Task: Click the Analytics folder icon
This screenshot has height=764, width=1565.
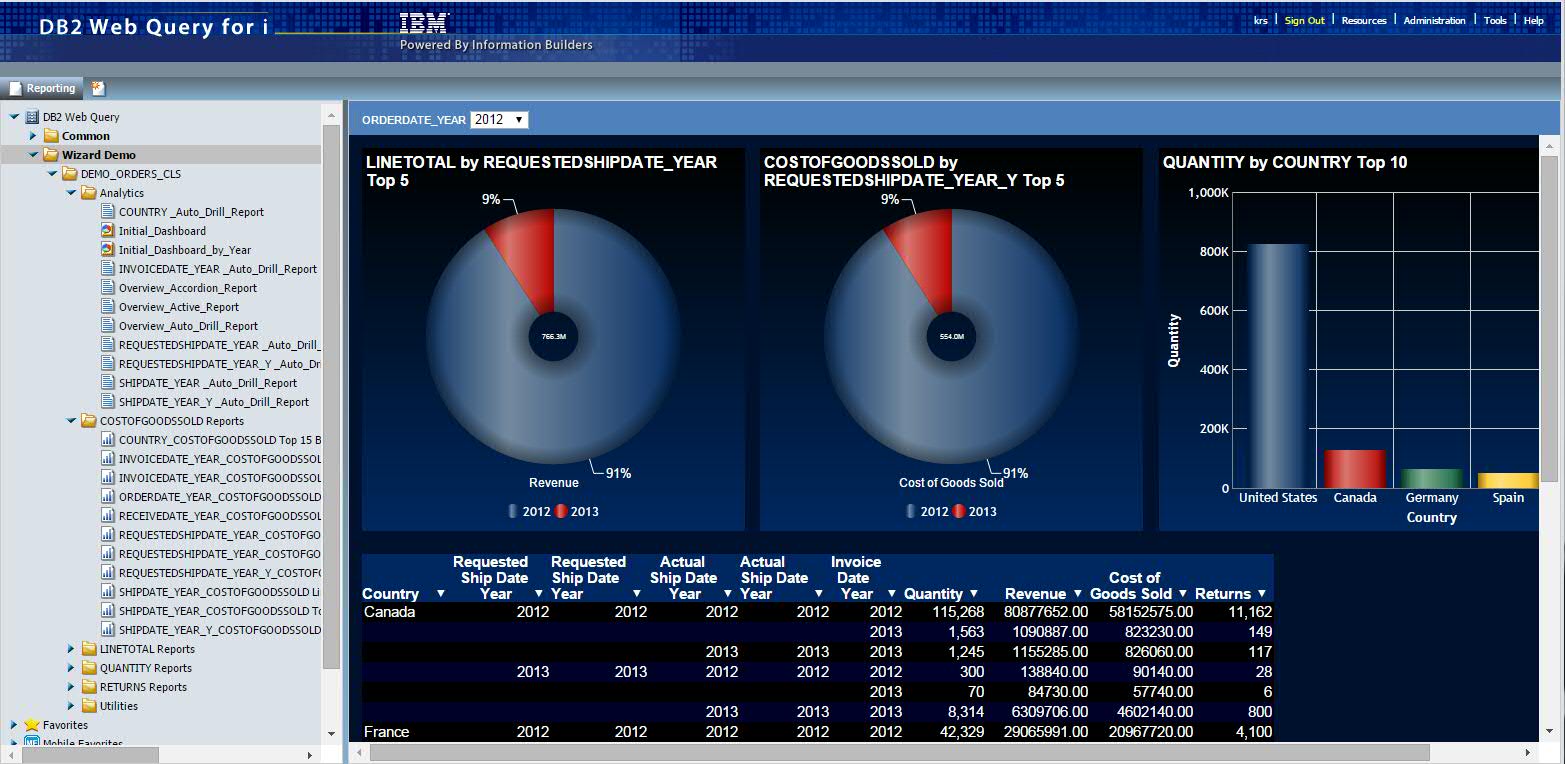Action: (89, 193)
